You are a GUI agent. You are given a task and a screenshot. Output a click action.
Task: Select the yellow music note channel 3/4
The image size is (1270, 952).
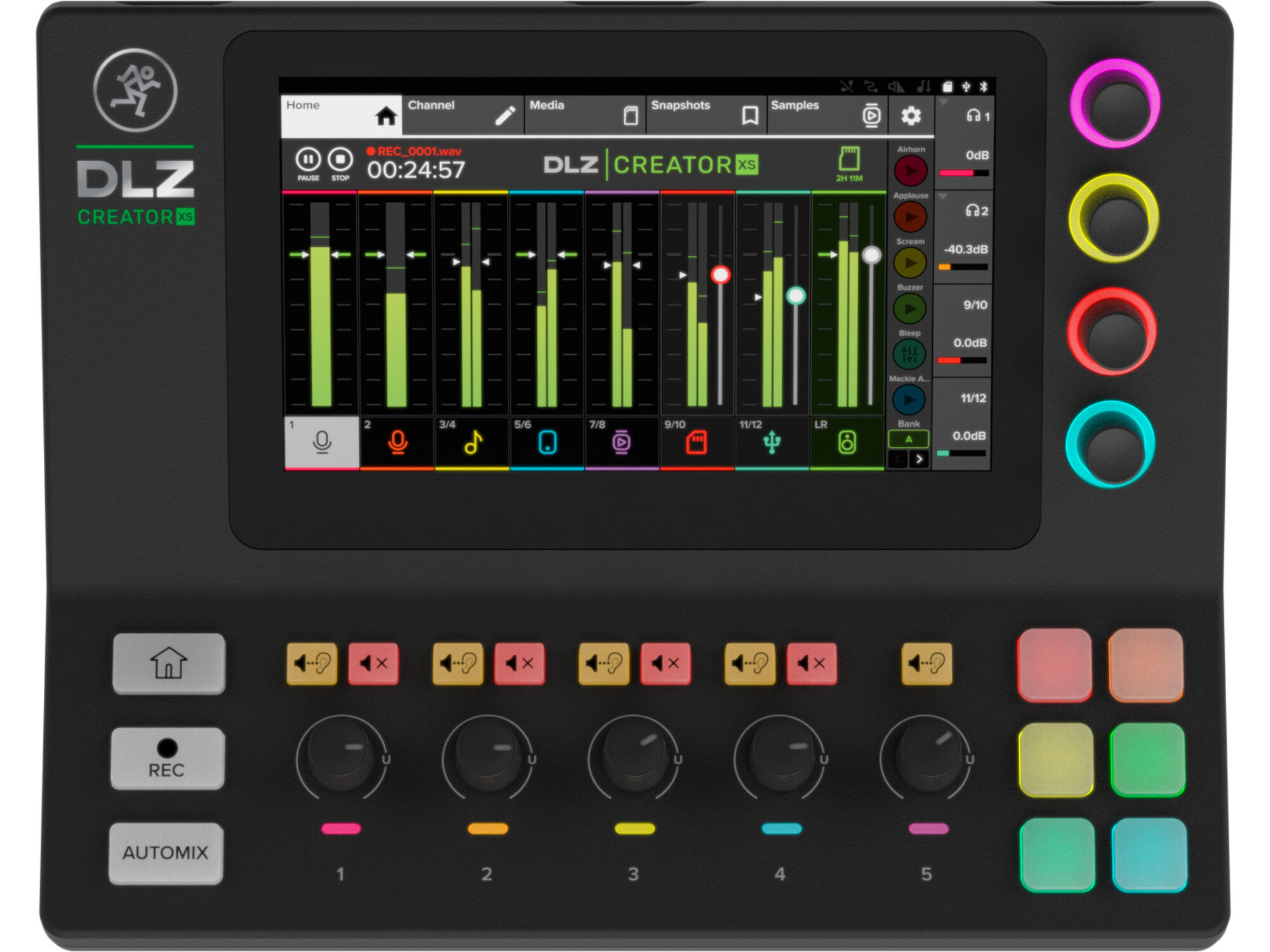tap(473, 442)
